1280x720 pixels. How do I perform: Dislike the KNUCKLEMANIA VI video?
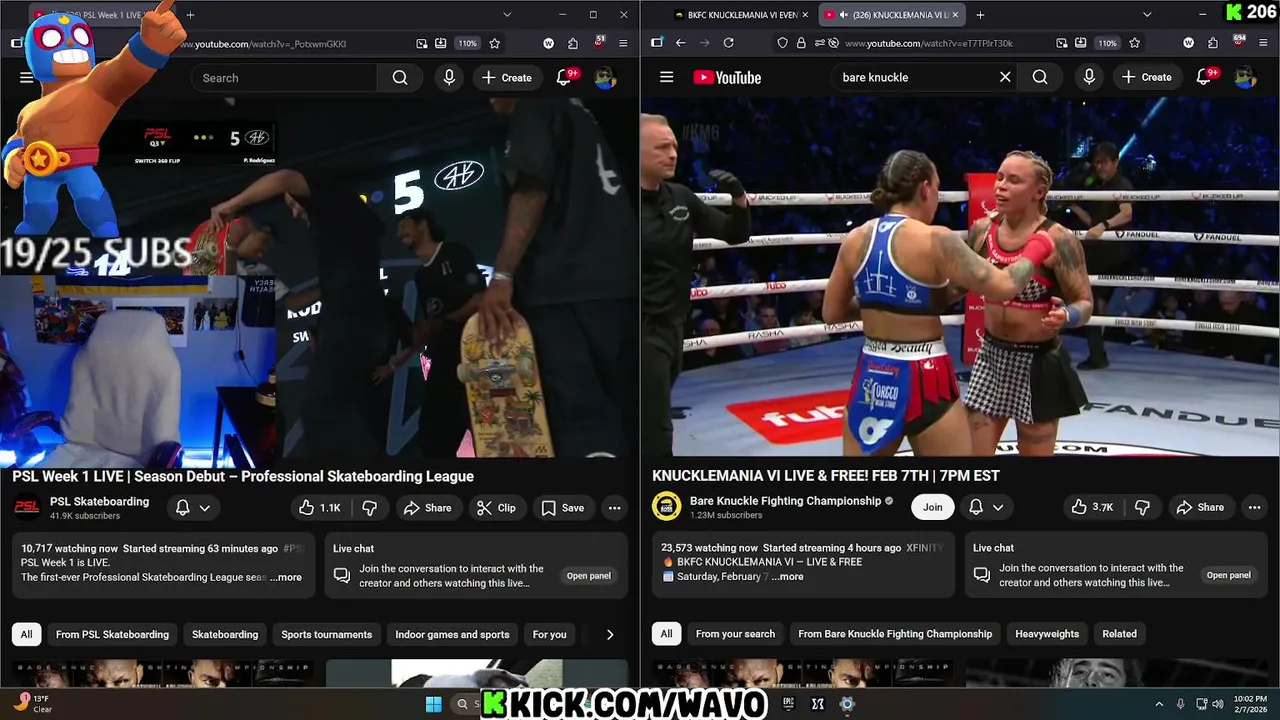pos(1142,507)
